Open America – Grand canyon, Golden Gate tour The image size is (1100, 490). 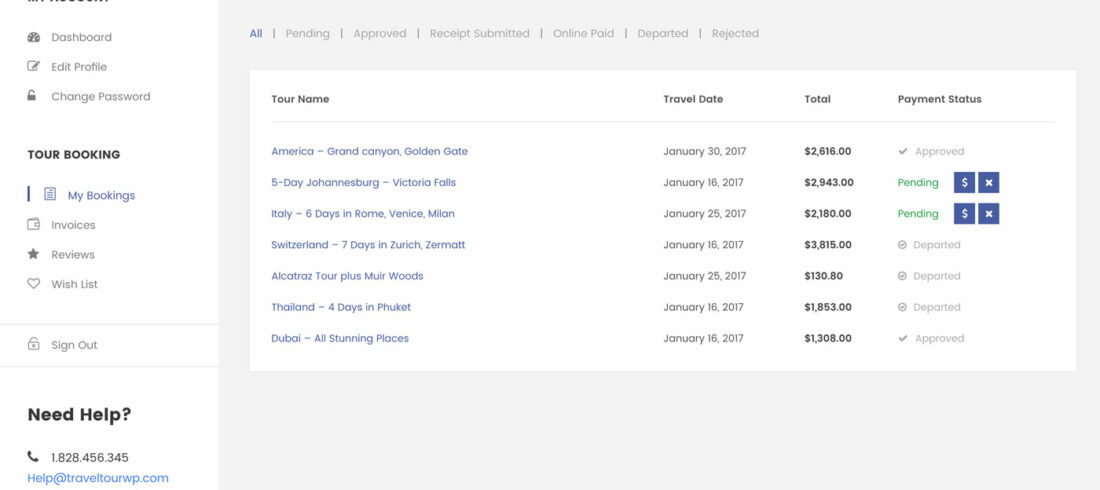(369, 152)
